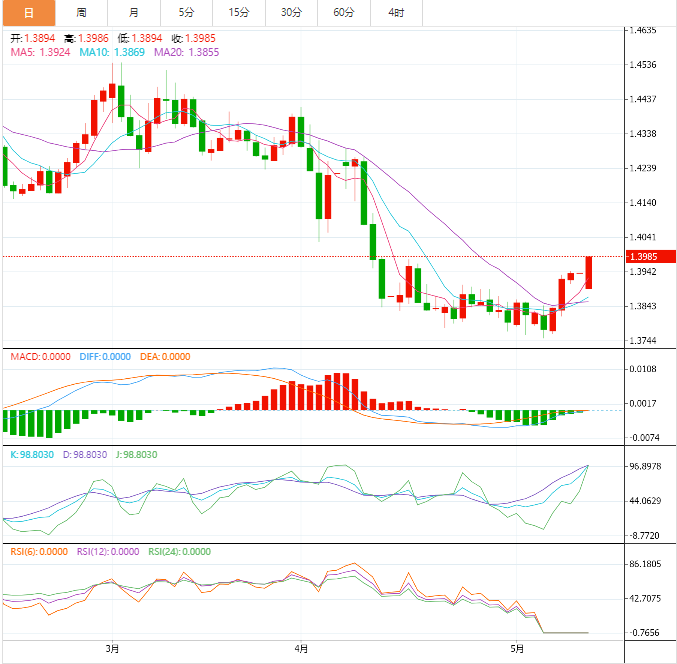Click the K:98.8030 indicator label
Image resolution: width=677 pixels, height=664 pixels.
coord(32,455)
